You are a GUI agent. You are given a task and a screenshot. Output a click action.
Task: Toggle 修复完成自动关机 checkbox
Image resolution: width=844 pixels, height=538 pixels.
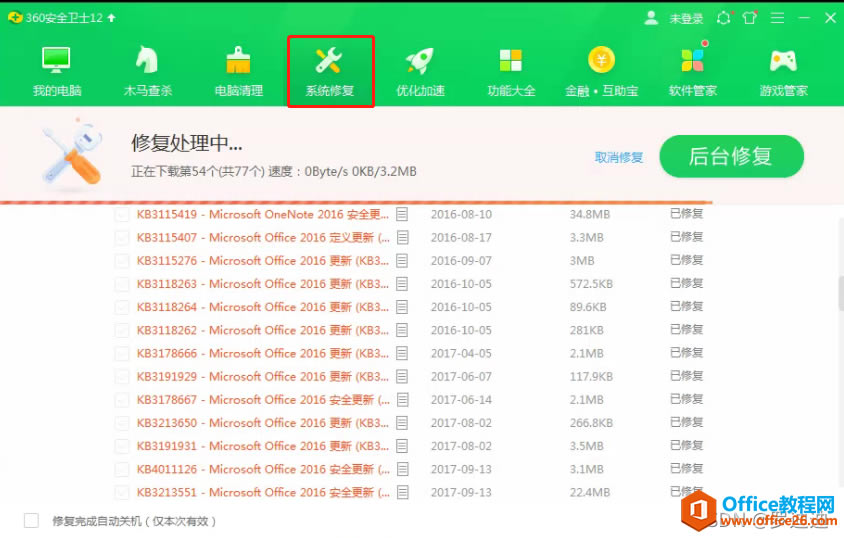tap(31, 520)
